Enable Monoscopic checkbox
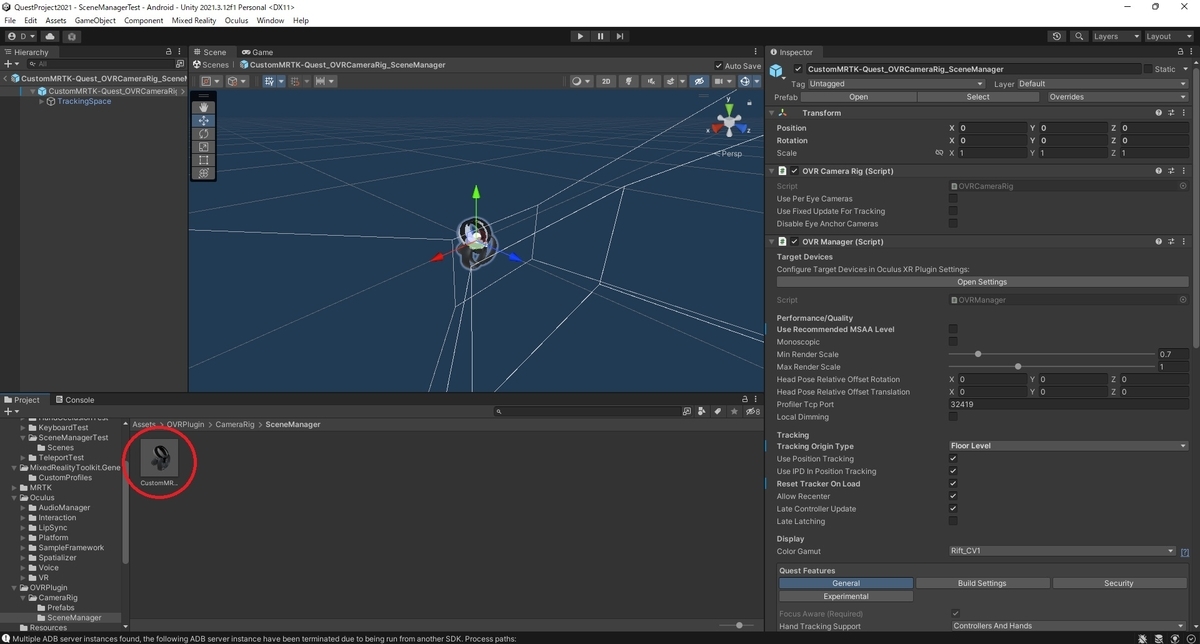Viewport: 1200px width, 644px height. pyautogui.click(x=953, y=342)
